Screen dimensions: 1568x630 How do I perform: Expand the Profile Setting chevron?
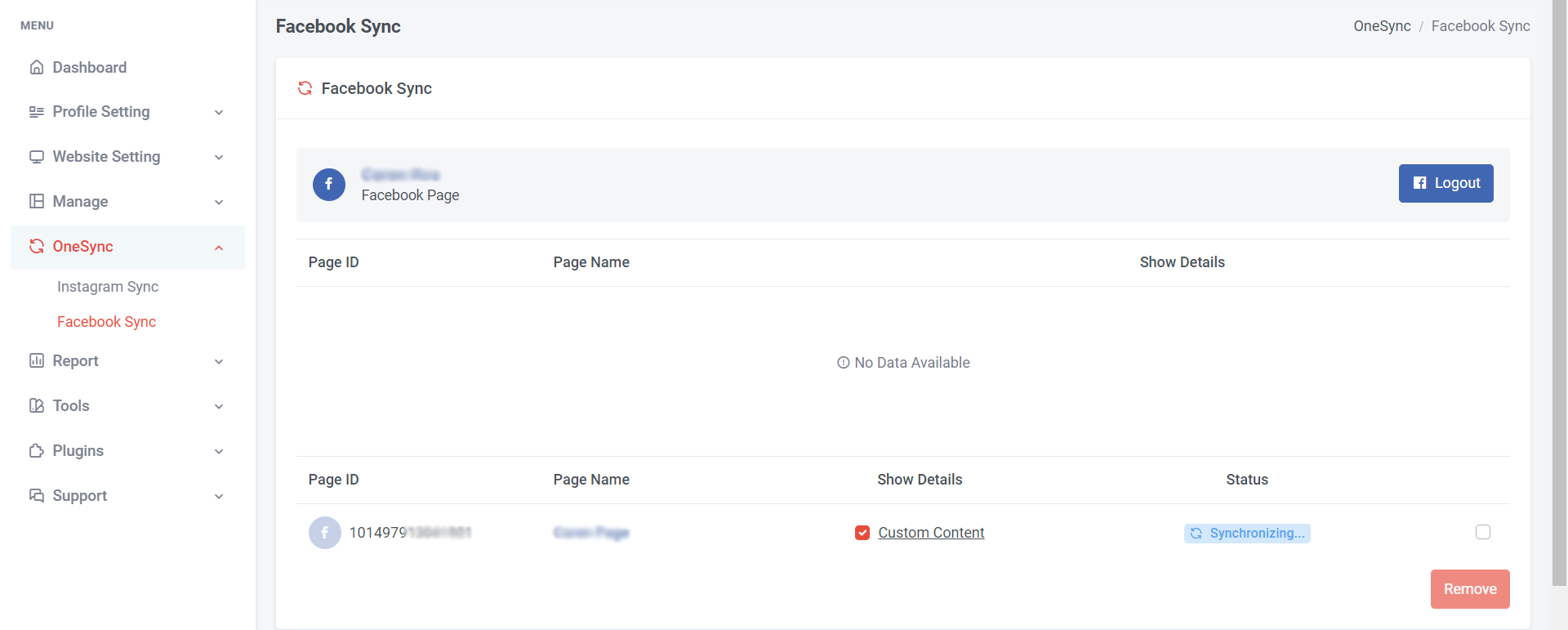point(219,113)
